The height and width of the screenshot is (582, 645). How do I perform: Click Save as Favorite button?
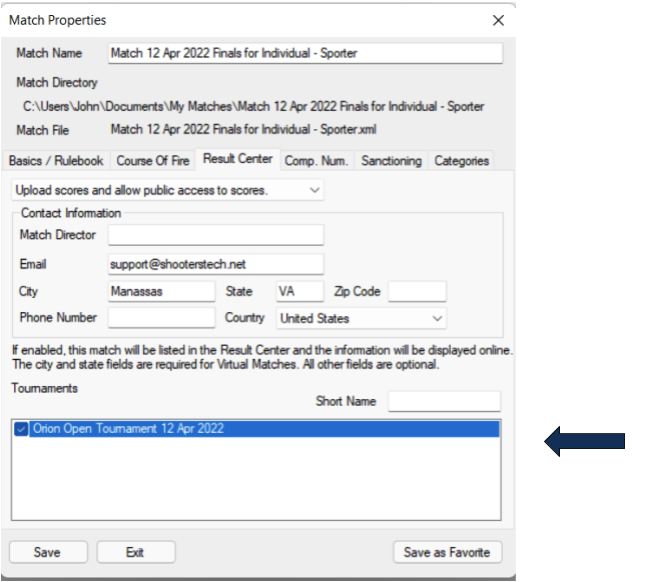447,552
